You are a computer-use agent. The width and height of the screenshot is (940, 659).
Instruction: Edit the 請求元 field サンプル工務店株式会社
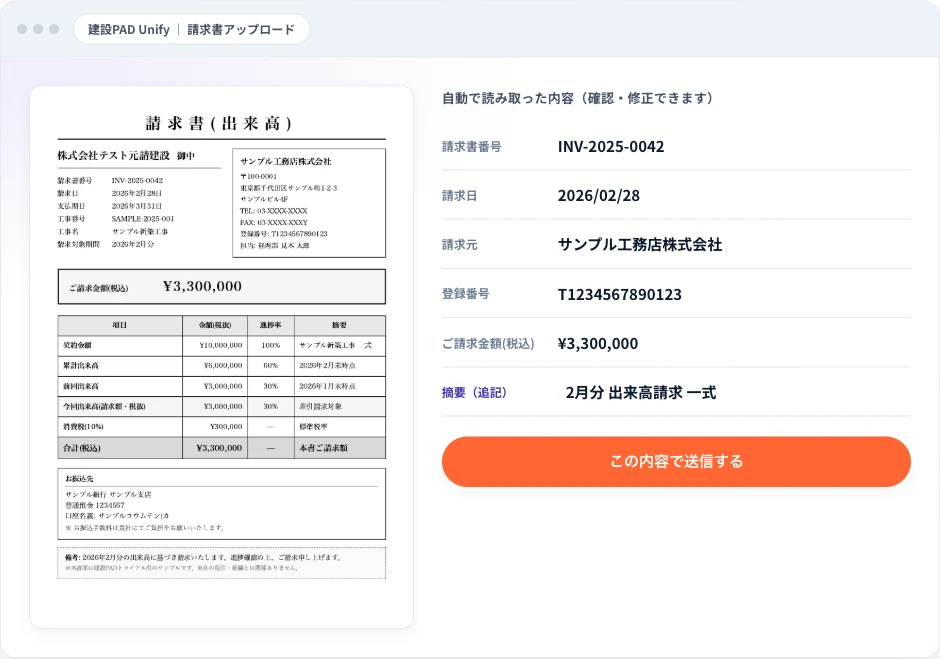tap(640, 245)
